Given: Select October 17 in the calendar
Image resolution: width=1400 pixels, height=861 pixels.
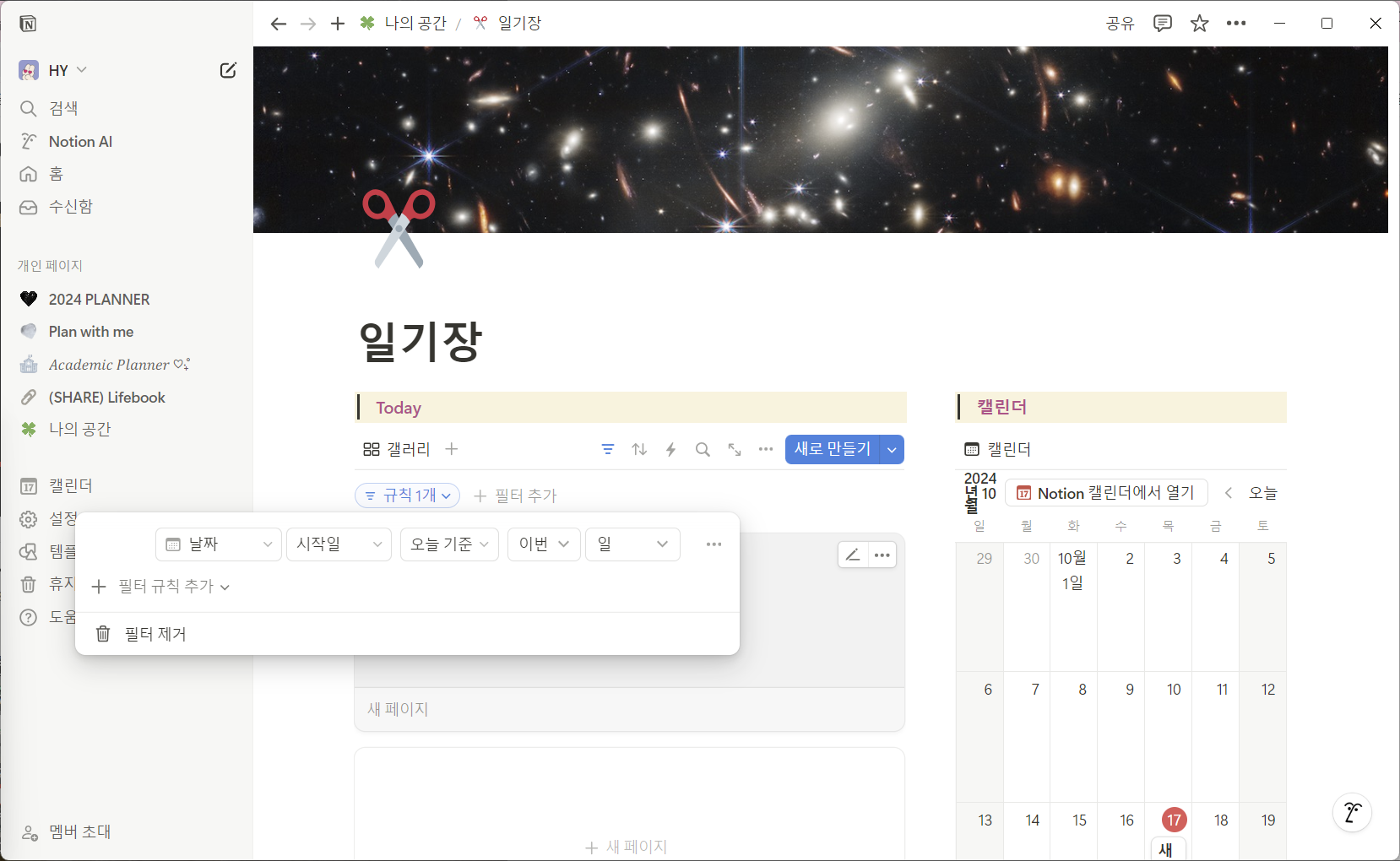Looking at the screenshot, I should coord(1174,820).
